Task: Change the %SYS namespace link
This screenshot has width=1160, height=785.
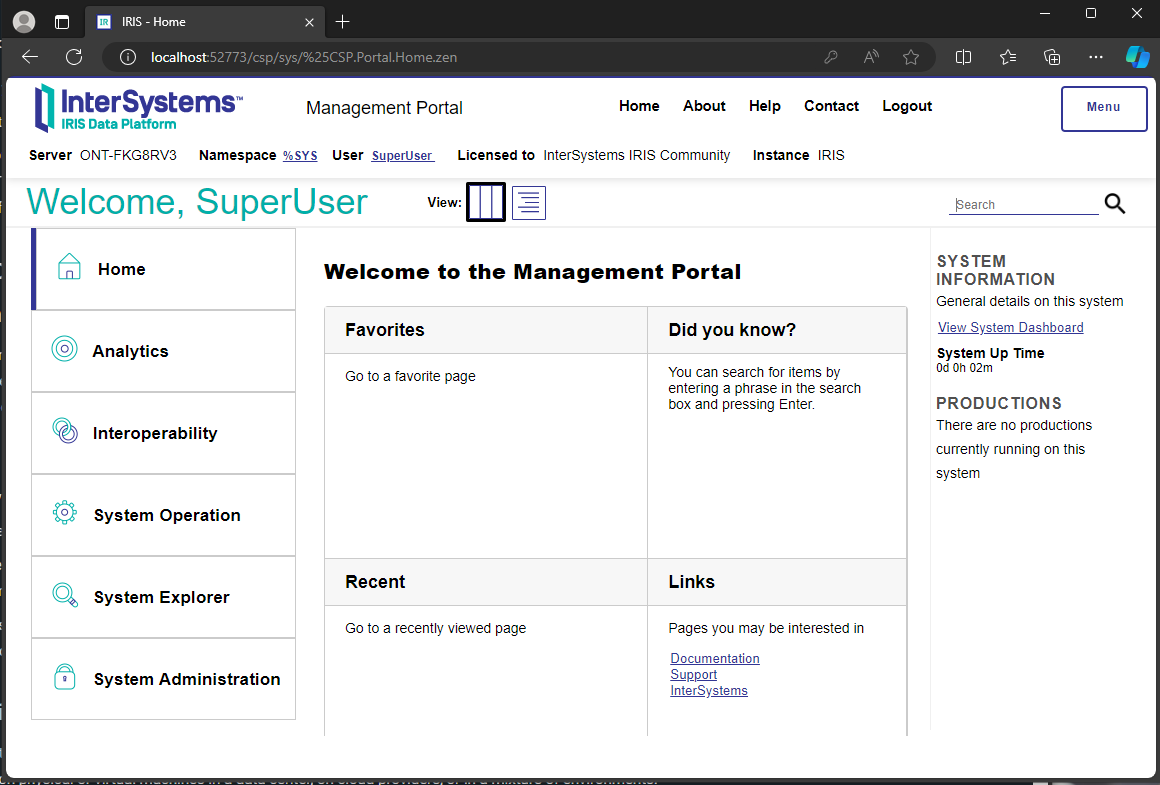Action: [x=300, y=156]
